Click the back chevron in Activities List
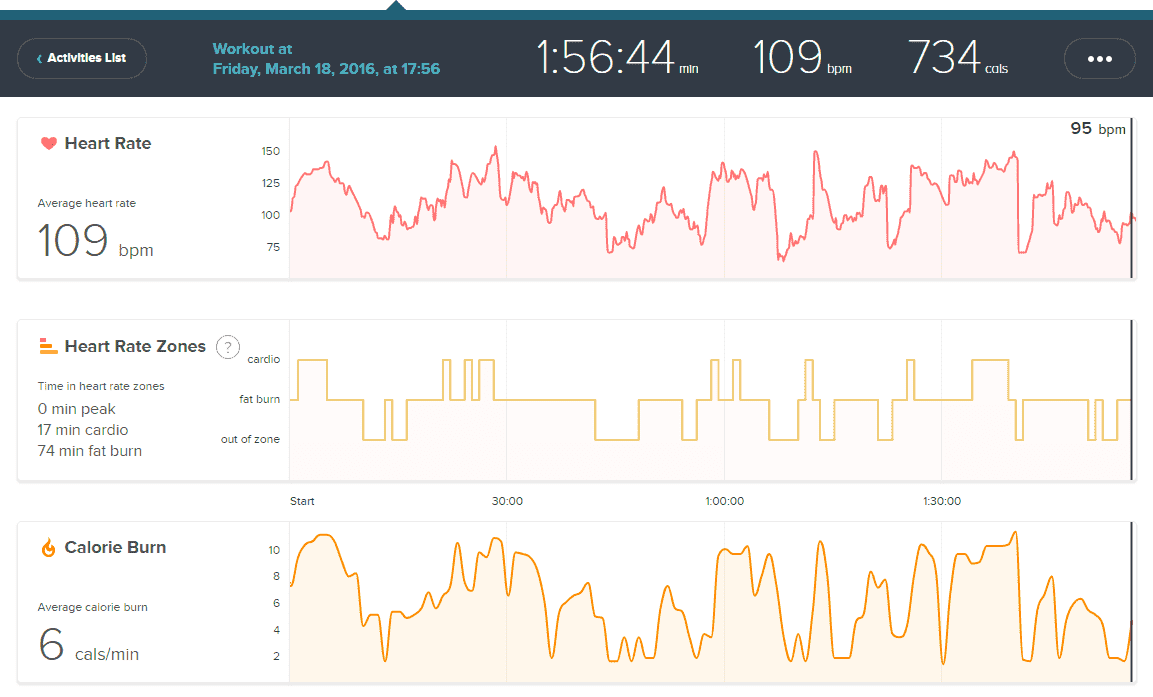Viewport: 1153px width, 697px height. click(x=39, y=59)
